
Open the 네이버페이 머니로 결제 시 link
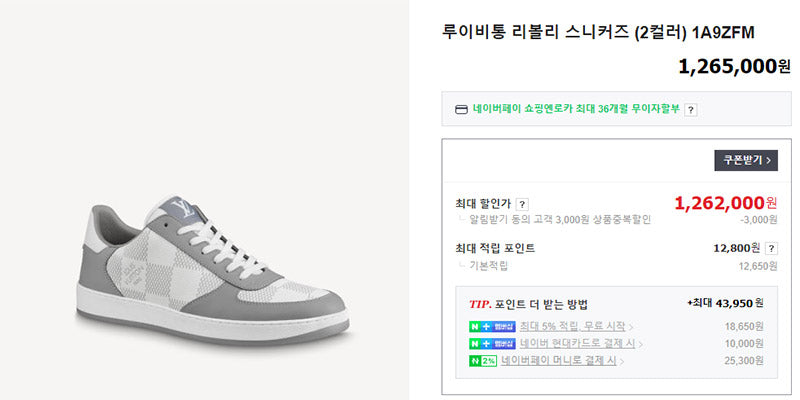coord(559,361)
